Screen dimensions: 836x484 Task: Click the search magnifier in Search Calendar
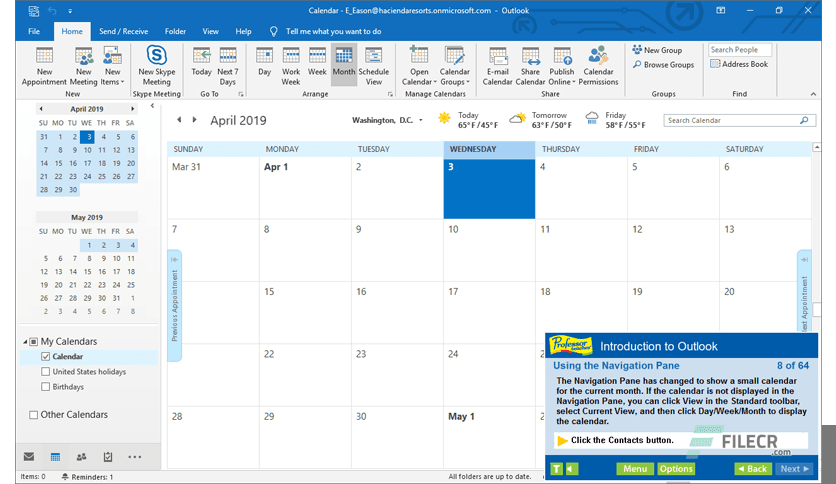pos(804,120)
